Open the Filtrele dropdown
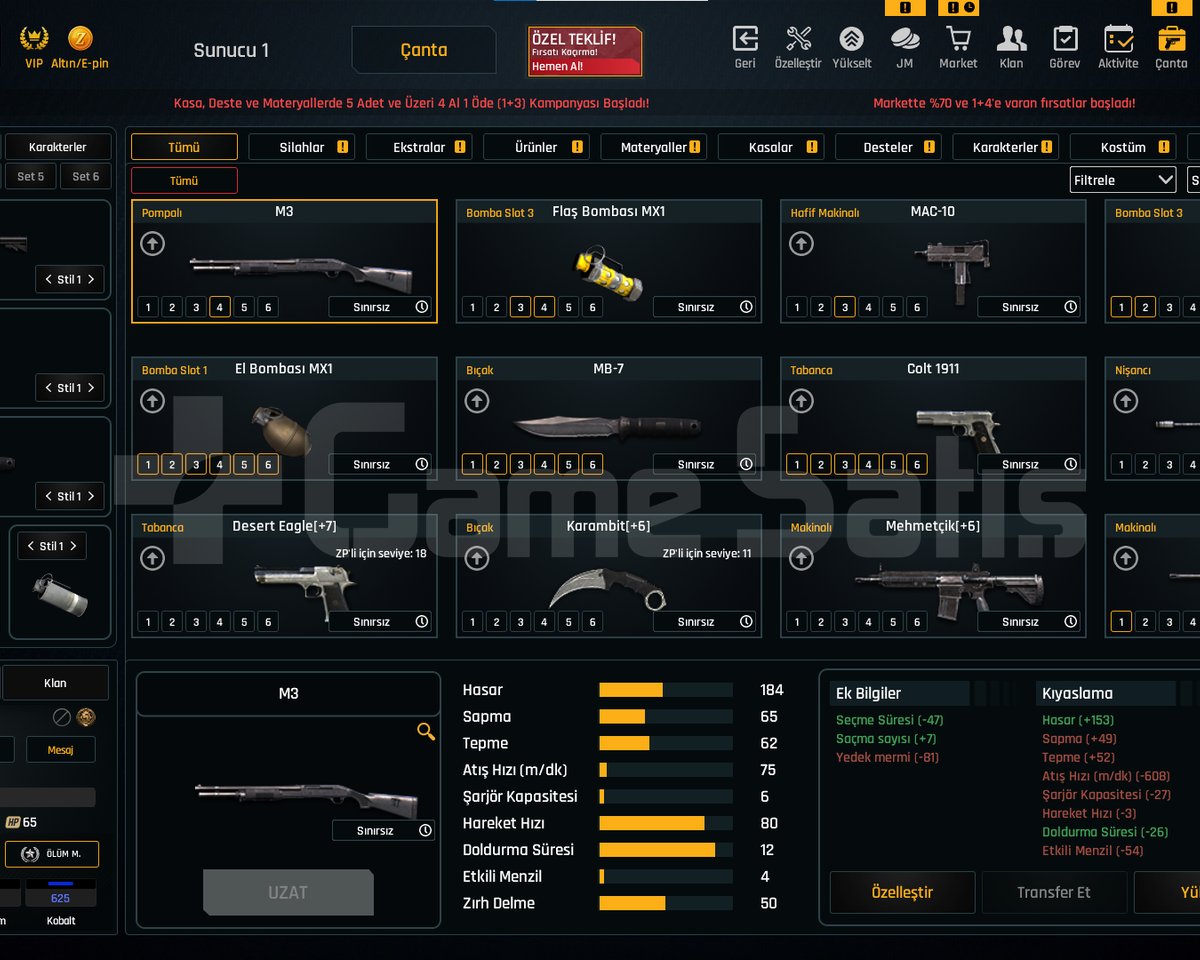Screen dimensions: 1200x960 [1123, 180]
